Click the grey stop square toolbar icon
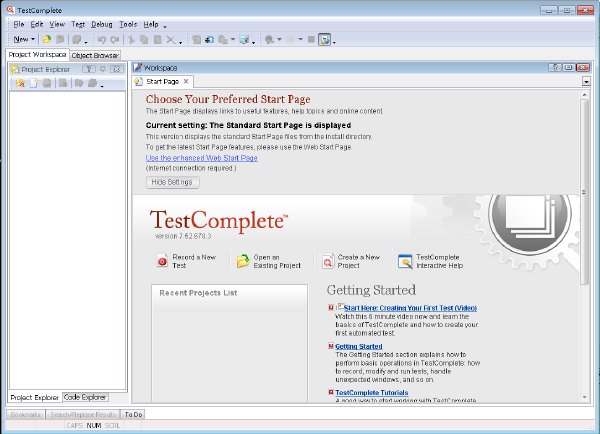 tap(311, 39)
